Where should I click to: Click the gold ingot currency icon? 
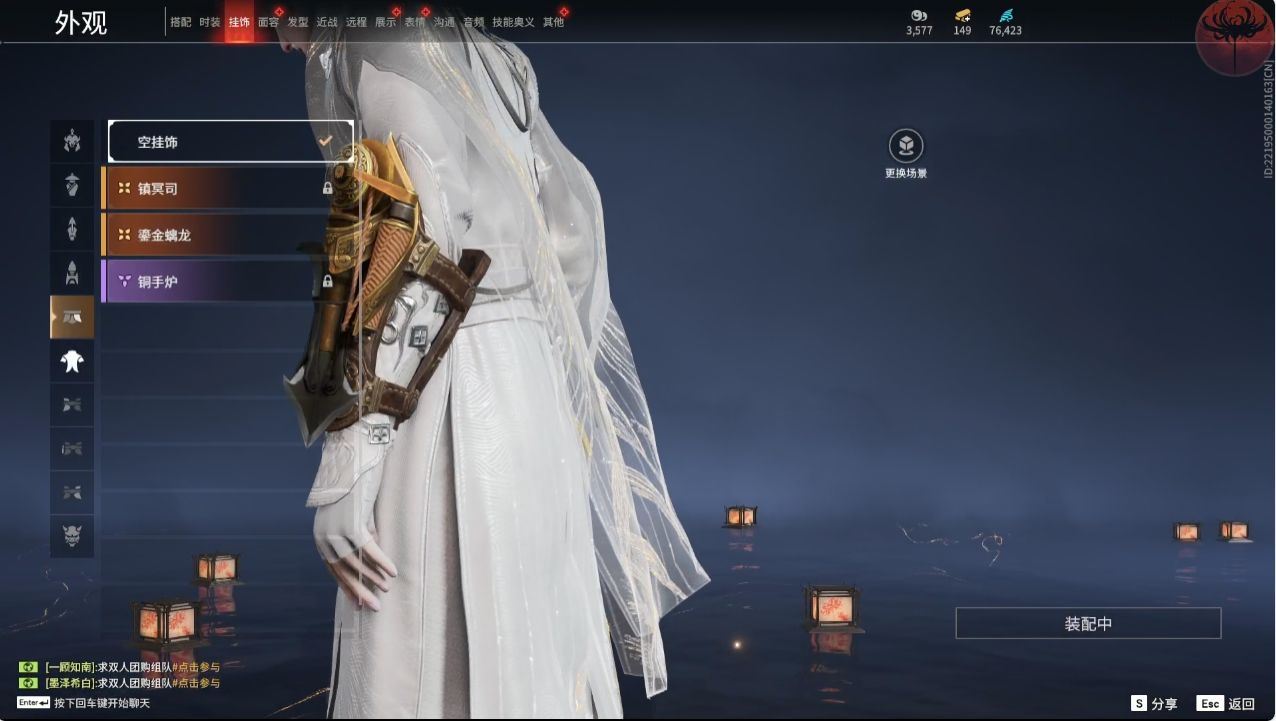962,16
